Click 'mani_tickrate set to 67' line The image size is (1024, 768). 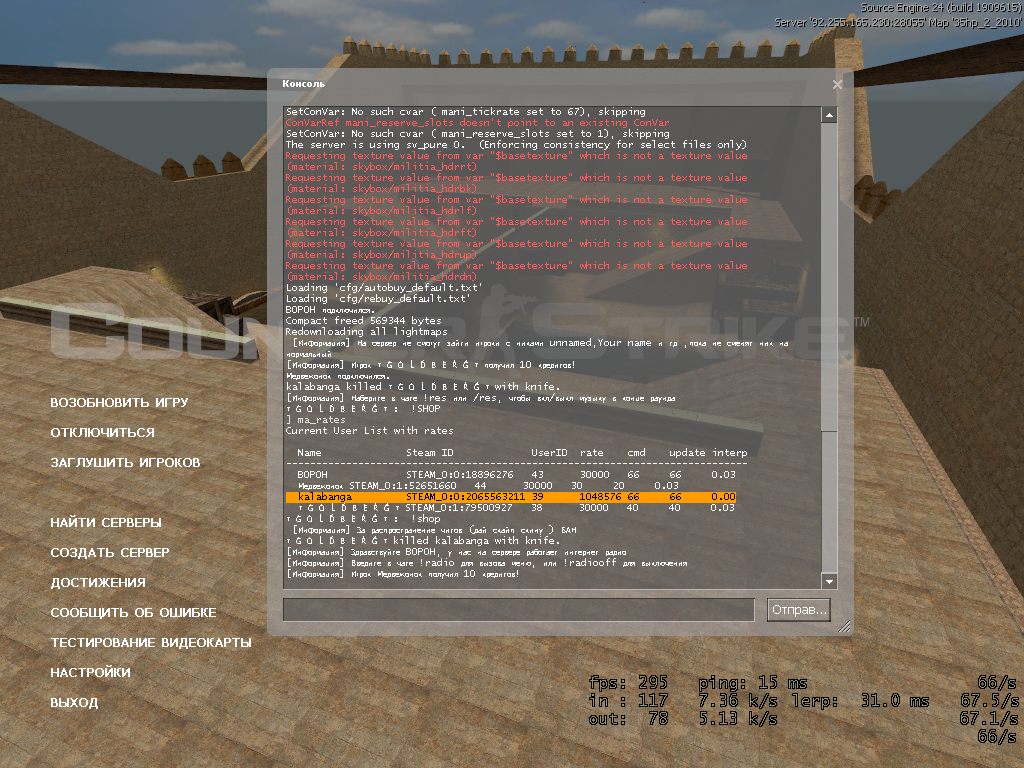(x=466, y=112)
